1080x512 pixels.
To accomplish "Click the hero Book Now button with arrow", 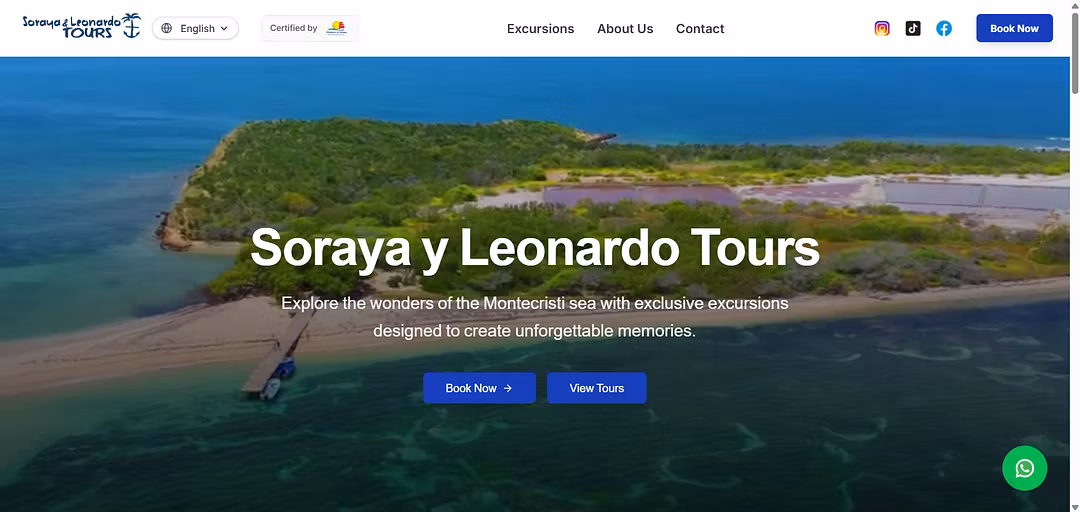I will tap(479, 388).
